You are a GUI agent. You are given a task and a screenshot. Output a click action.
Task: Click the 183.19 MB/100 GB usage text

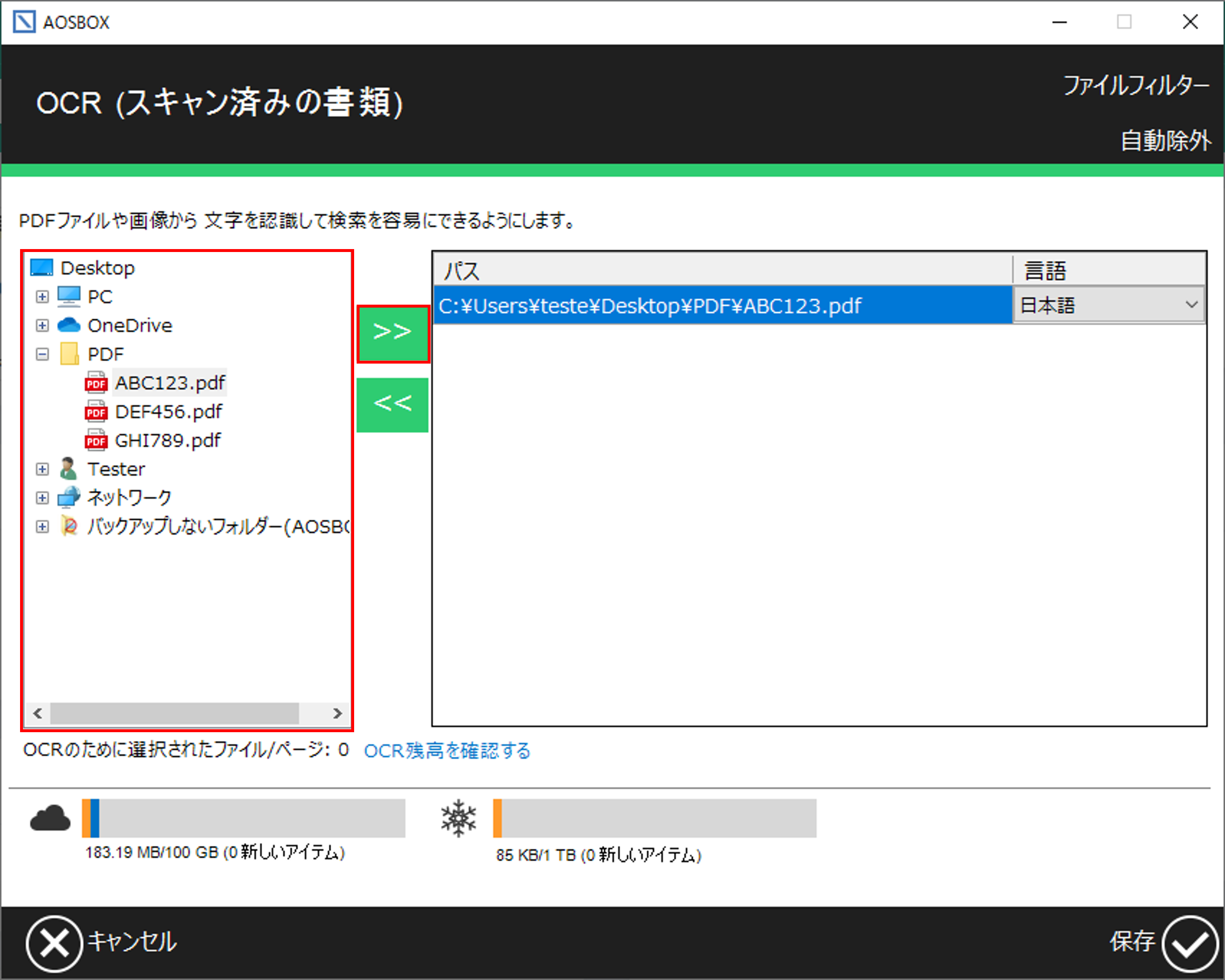click(215, 852)
